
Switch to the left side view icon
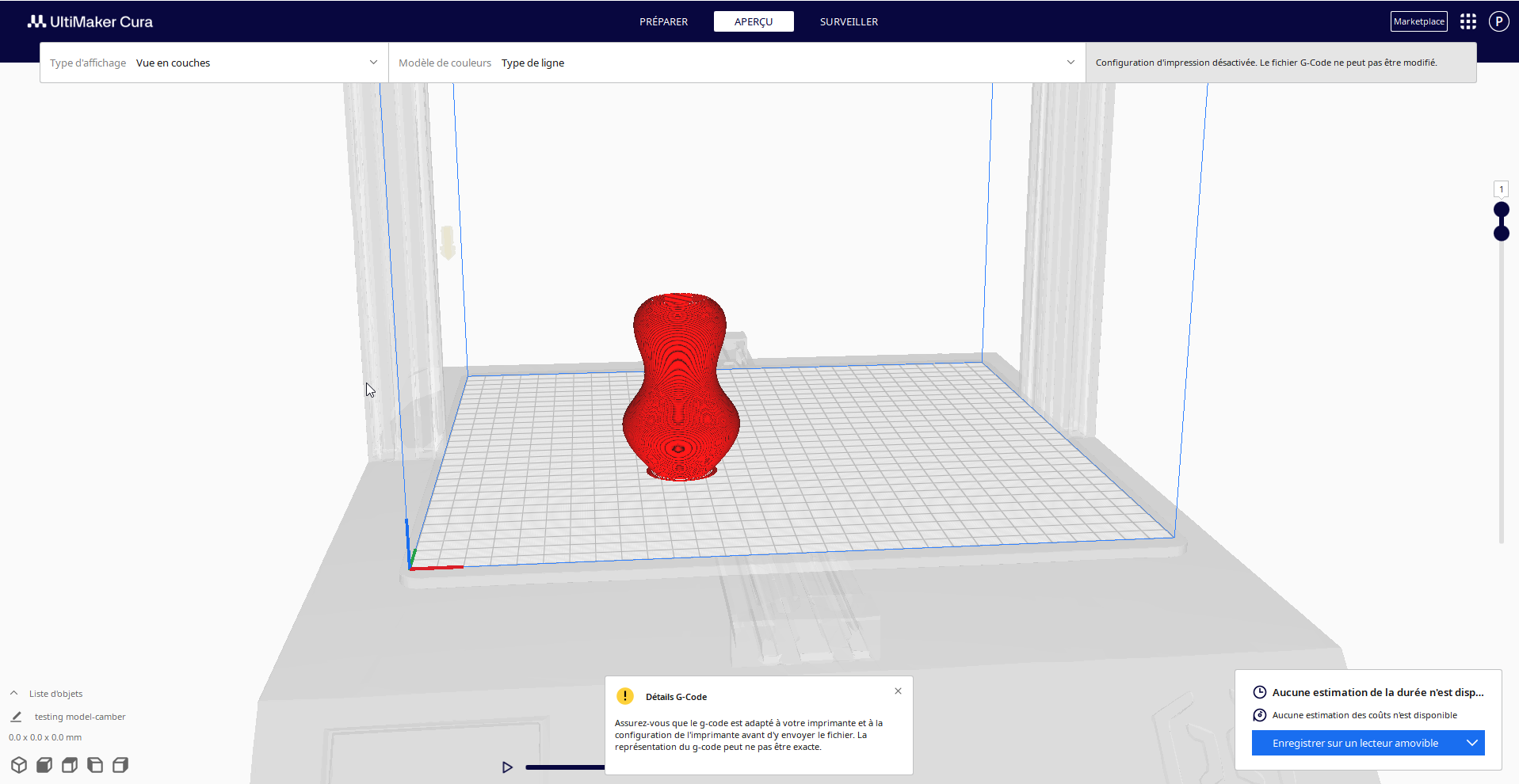tap(95, 765)
